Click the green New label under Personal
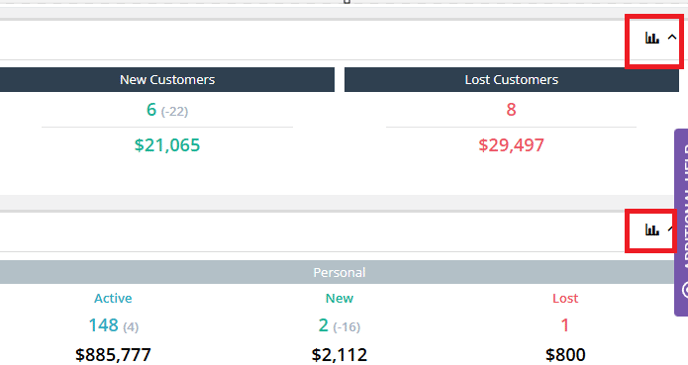Image resolution: width=688 pixels, height=365 pixels. tap(339, 298)
